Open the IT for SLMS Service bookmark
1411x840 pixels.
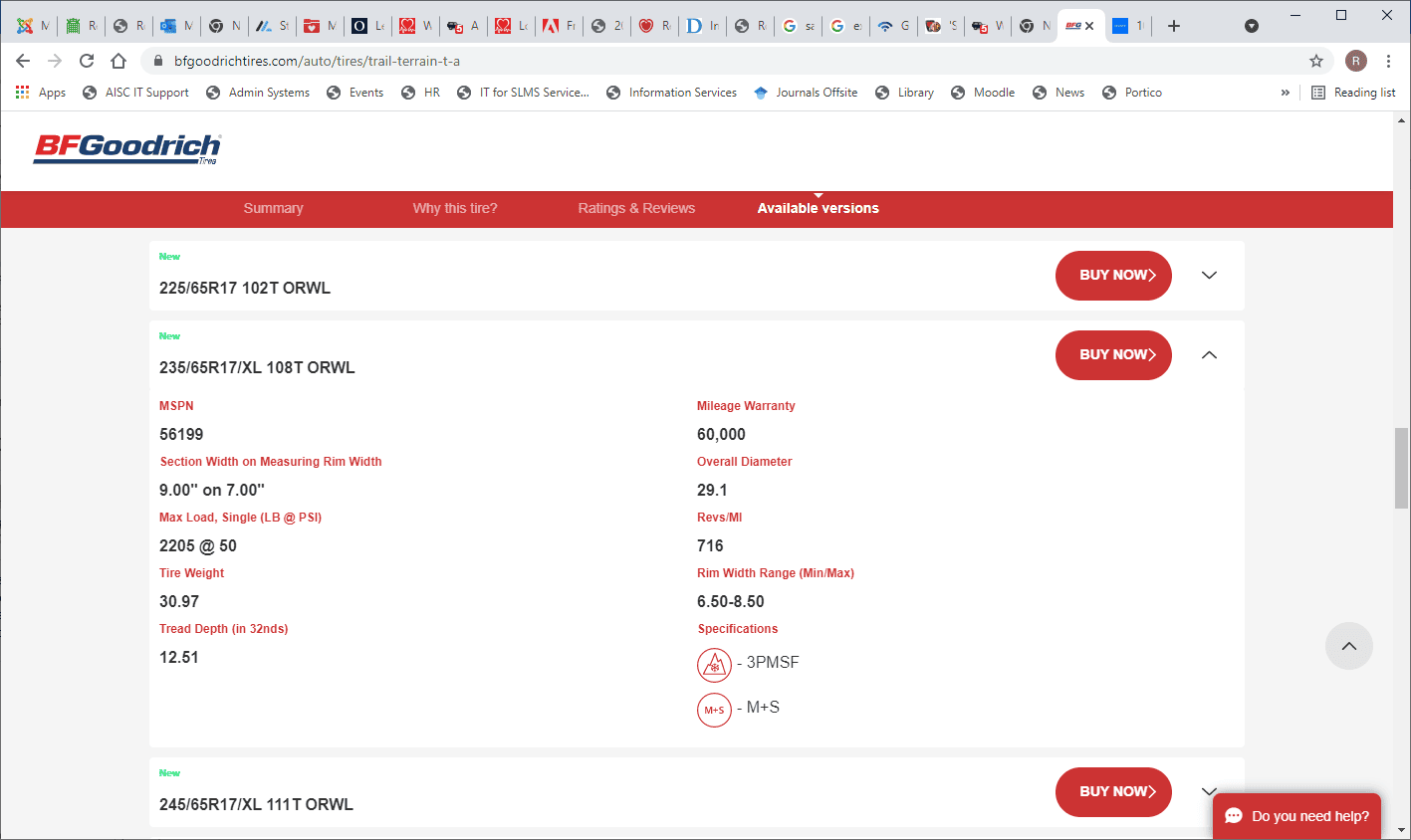523,93
